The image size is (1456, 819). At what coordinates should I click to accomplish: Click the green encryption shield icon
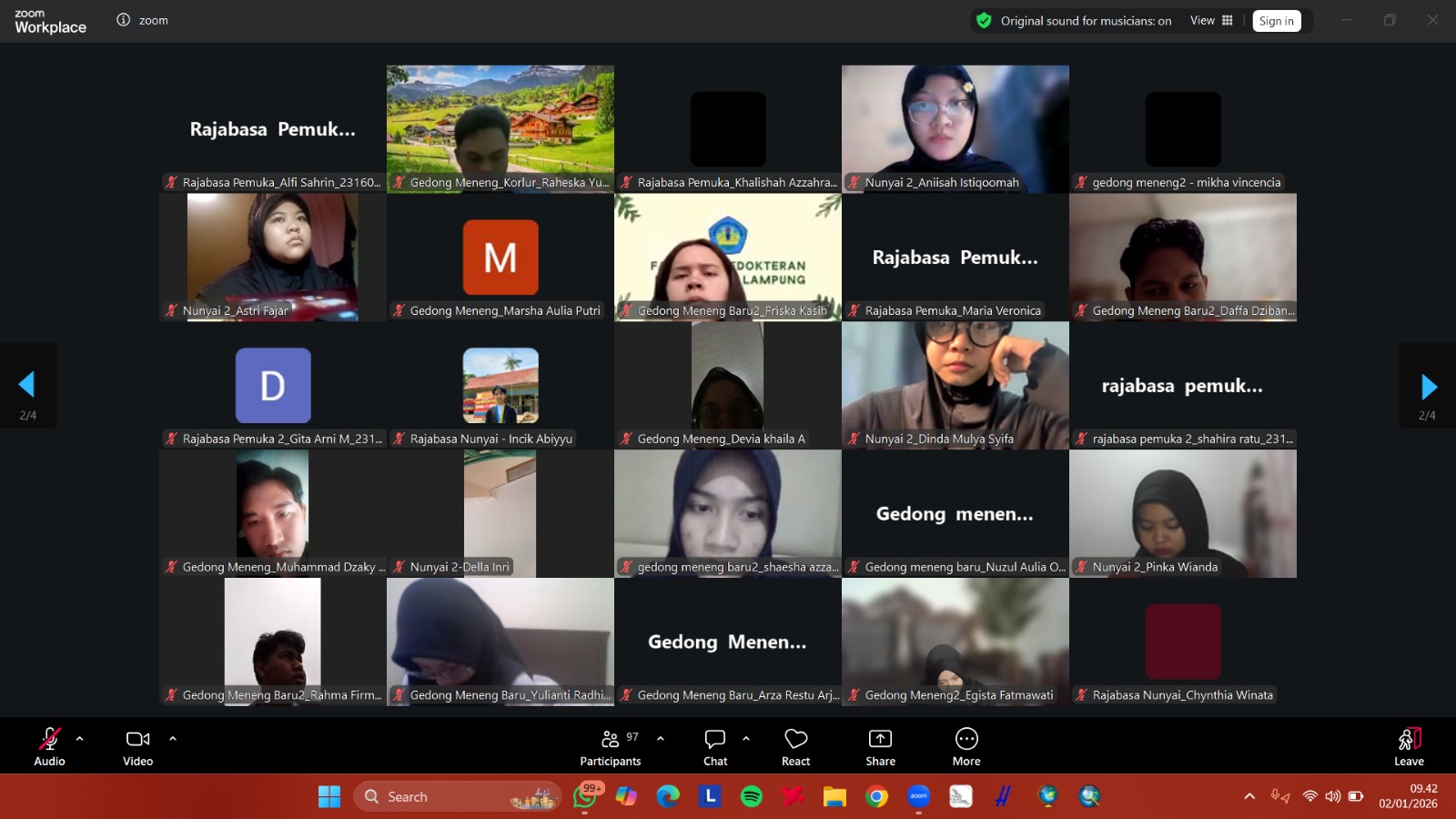tap(984, 20)
